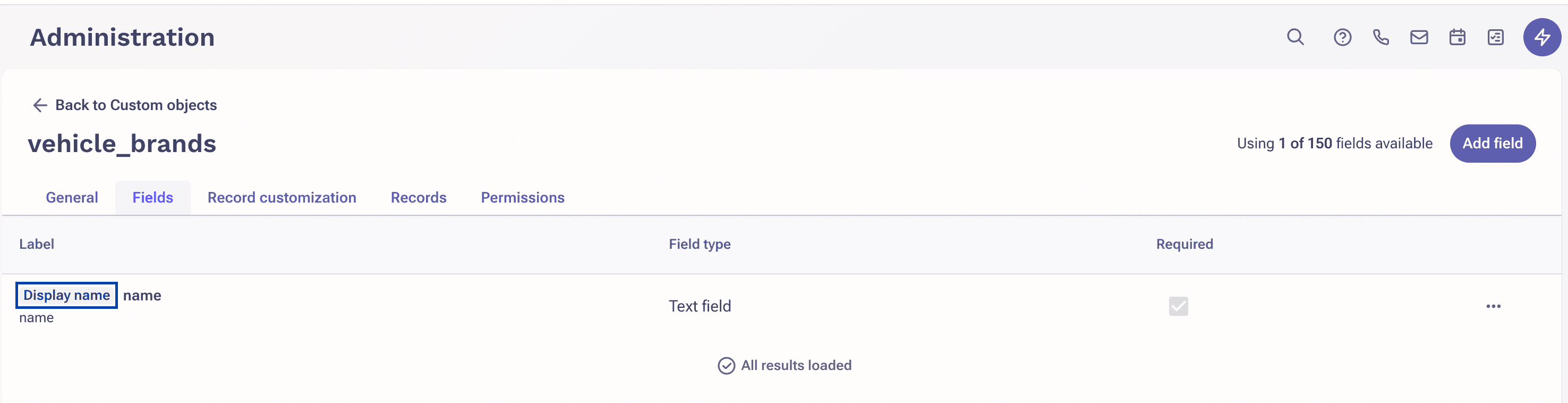Open the global search icon
This screenshot has width=1568, height=403.
tap(1294, 37)
